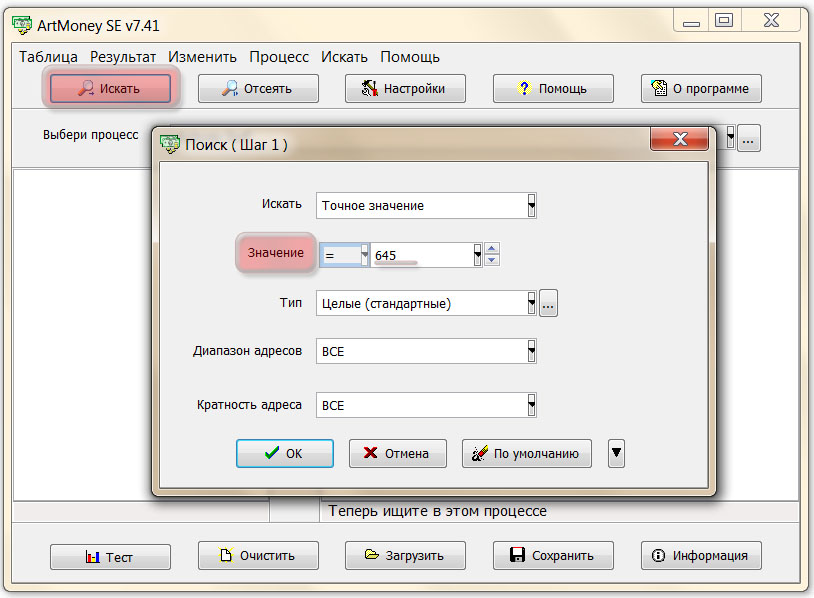Click the ArtMoney icon in the main title bar

pyautogui.click(x=22, y=25)
